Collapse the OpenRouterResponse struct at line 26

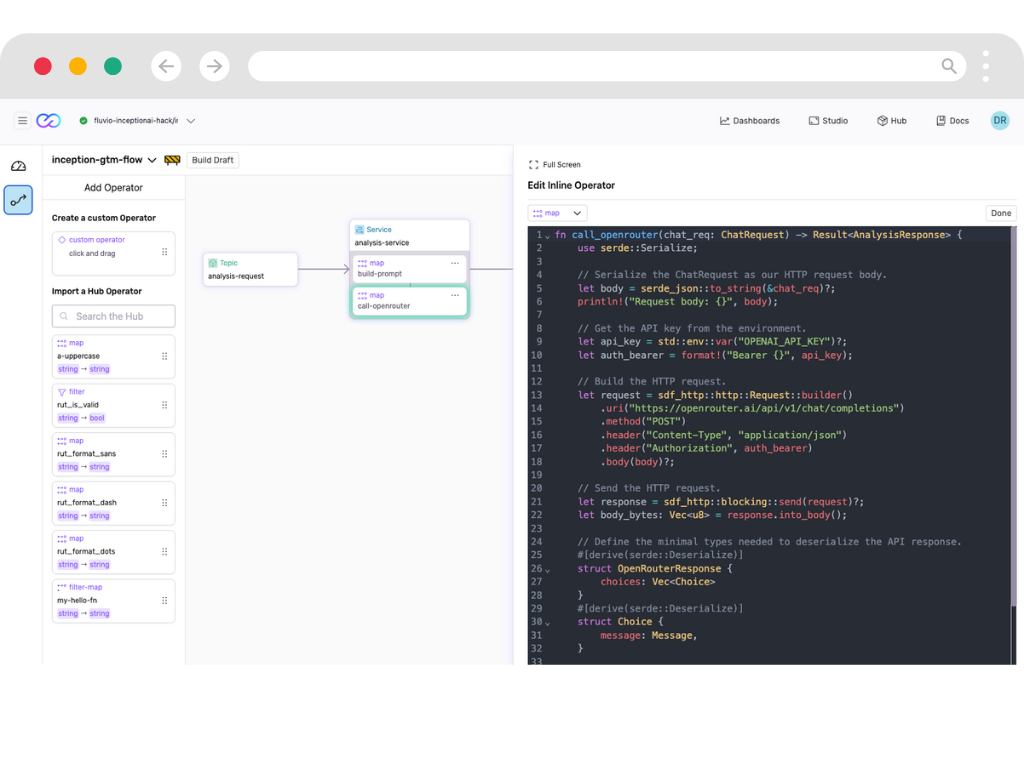point(547,570)
